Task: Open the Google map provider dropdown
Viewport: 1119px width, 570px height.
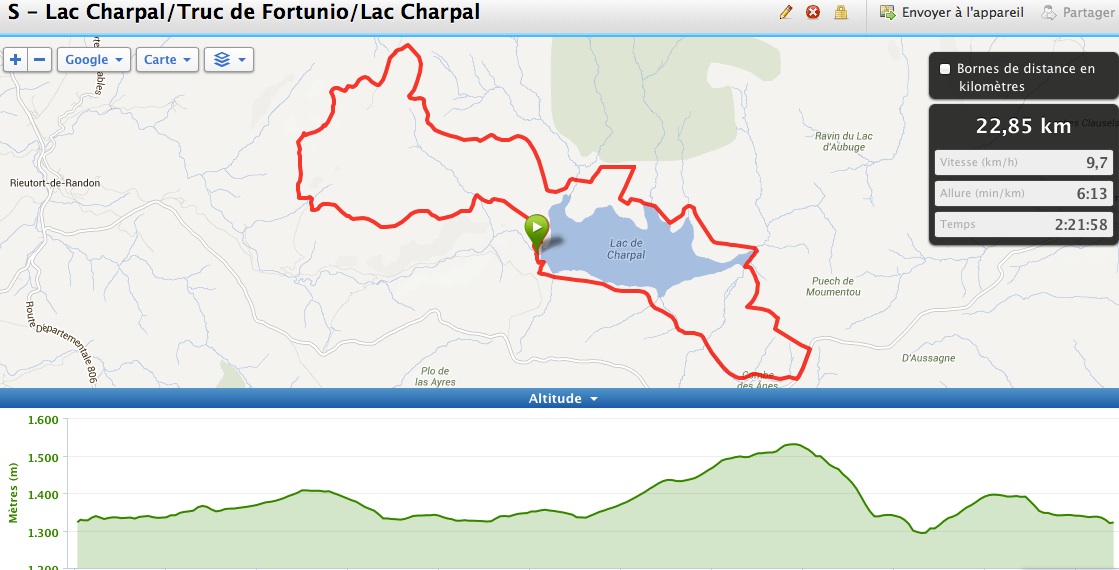Action: tap(93, 60)
